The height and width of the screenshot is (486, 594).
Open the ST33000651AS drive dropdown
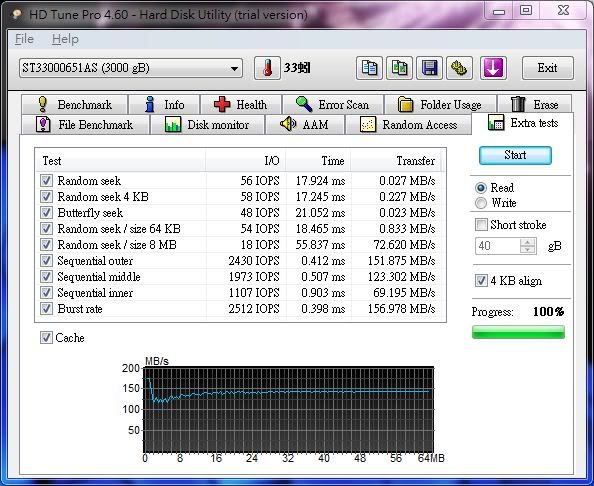(x=131, y=68)
